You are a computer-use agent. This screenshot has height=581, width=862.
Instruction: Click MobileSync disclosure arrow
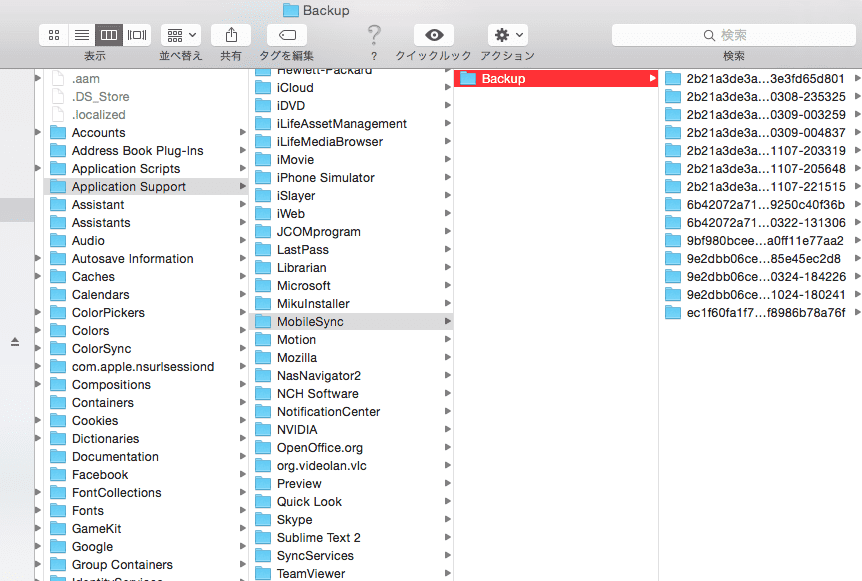point(447,321)
